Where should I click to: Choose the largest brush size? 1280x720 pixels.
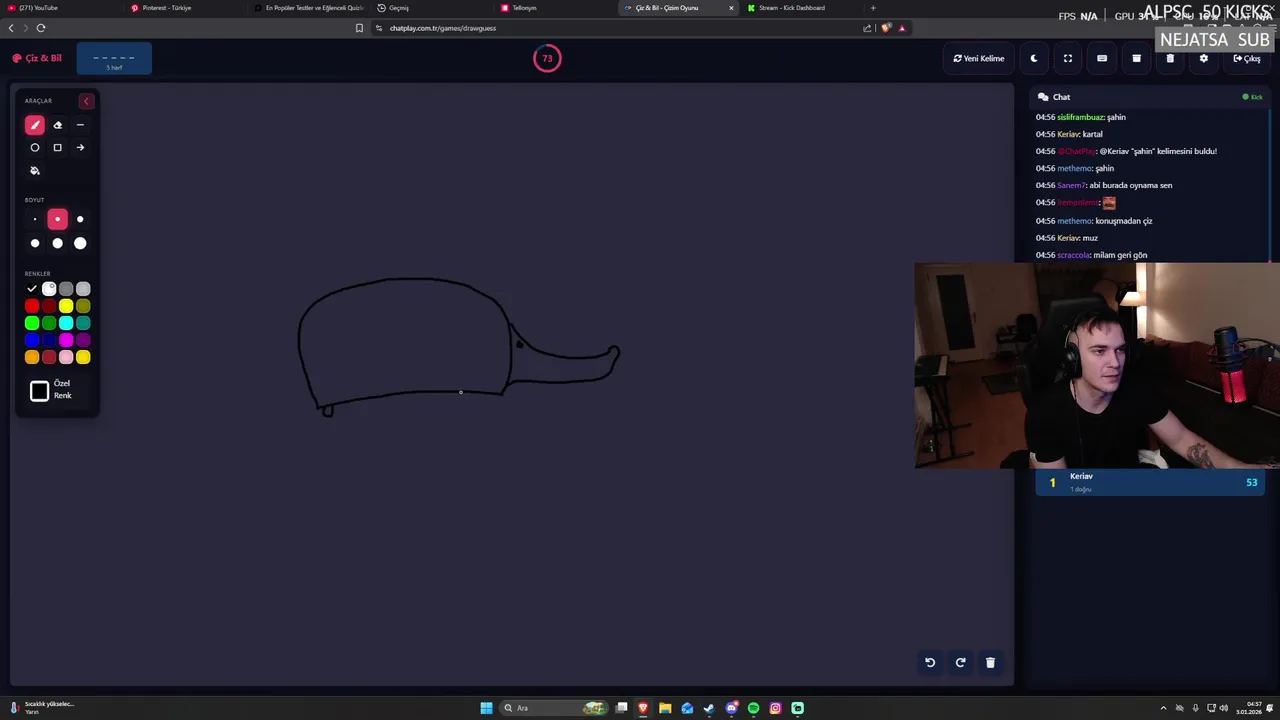pos(80,243)
